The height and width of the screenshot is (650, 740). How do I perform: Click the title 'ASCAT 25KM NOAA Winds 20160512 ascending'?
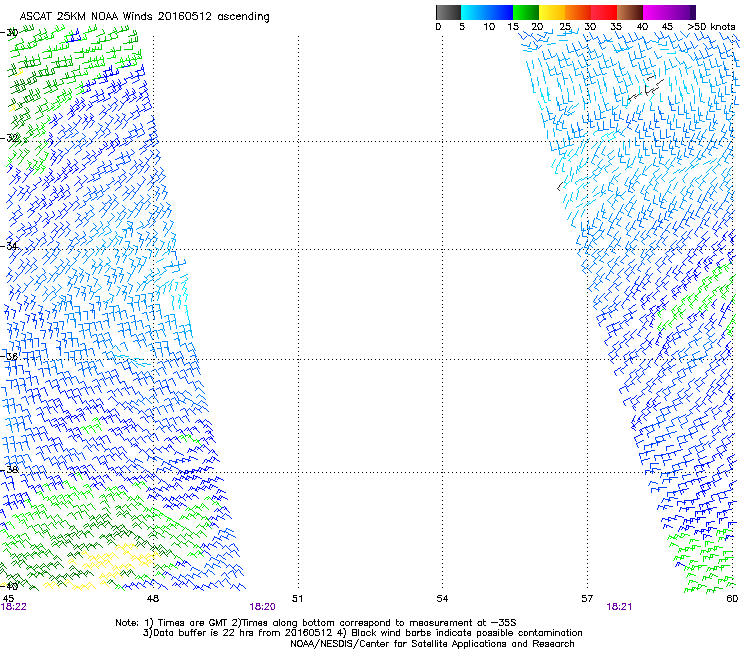point(144,16)
